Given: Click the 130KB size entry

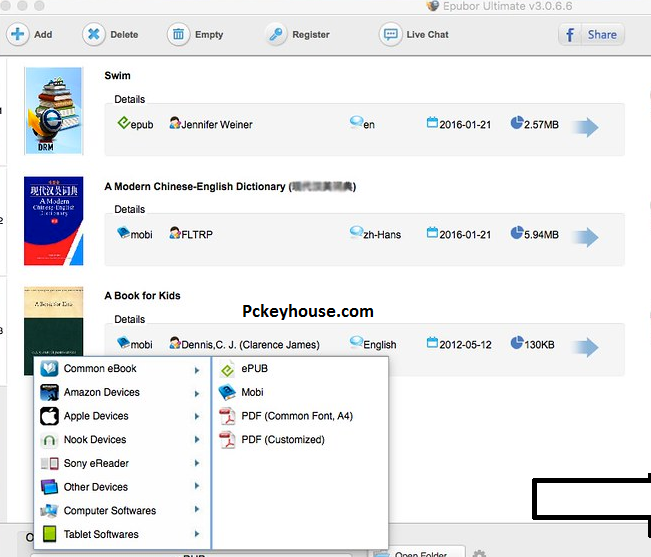Looking at the screenshot, I should tap(533, 344).
